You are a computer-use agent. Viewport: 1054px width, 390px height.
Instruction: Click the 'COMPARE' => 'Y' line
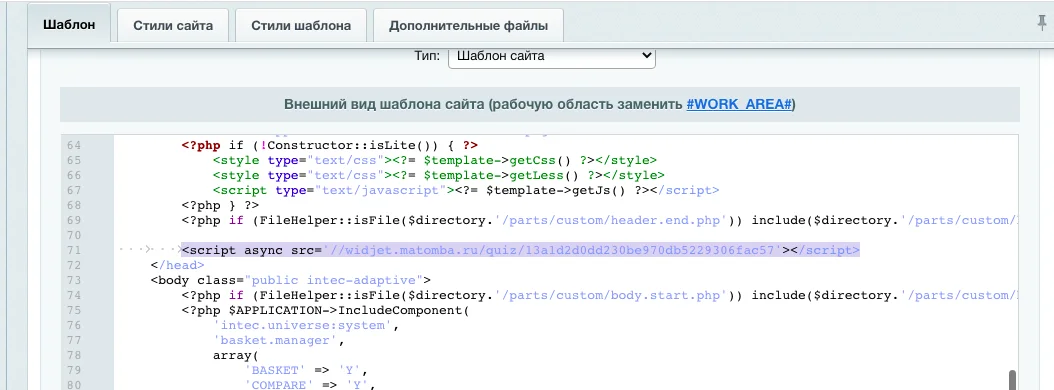(310, 385)
